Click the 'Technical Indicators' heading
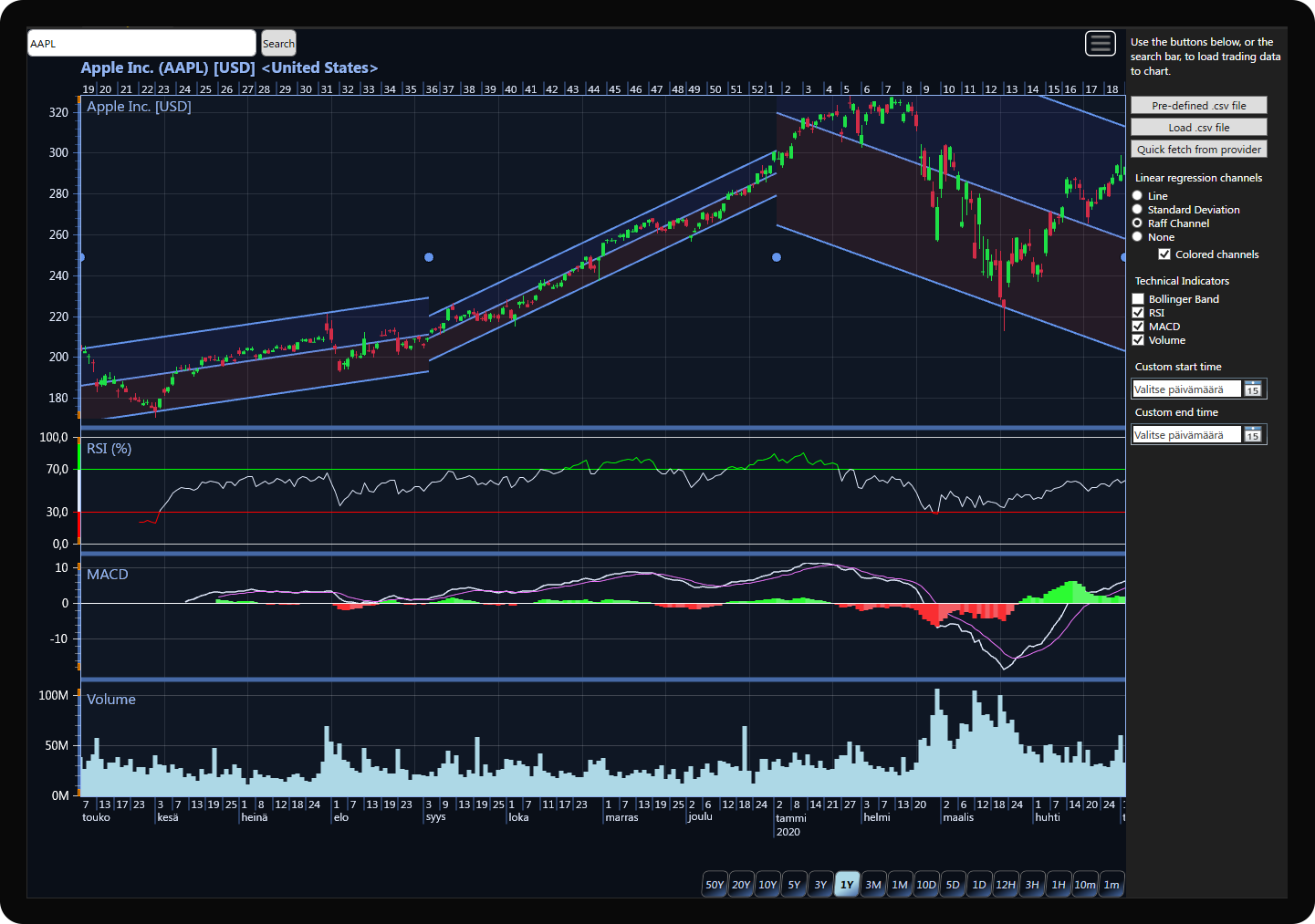1315x924 pixels. [1182, 281]
